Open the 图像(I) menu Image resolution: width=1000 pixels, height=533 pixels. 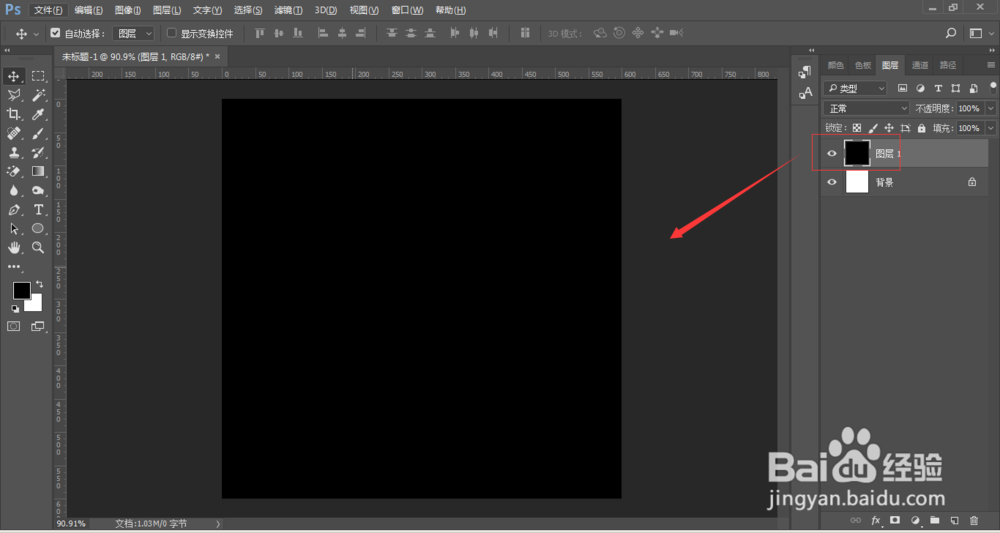pos(128,10)
